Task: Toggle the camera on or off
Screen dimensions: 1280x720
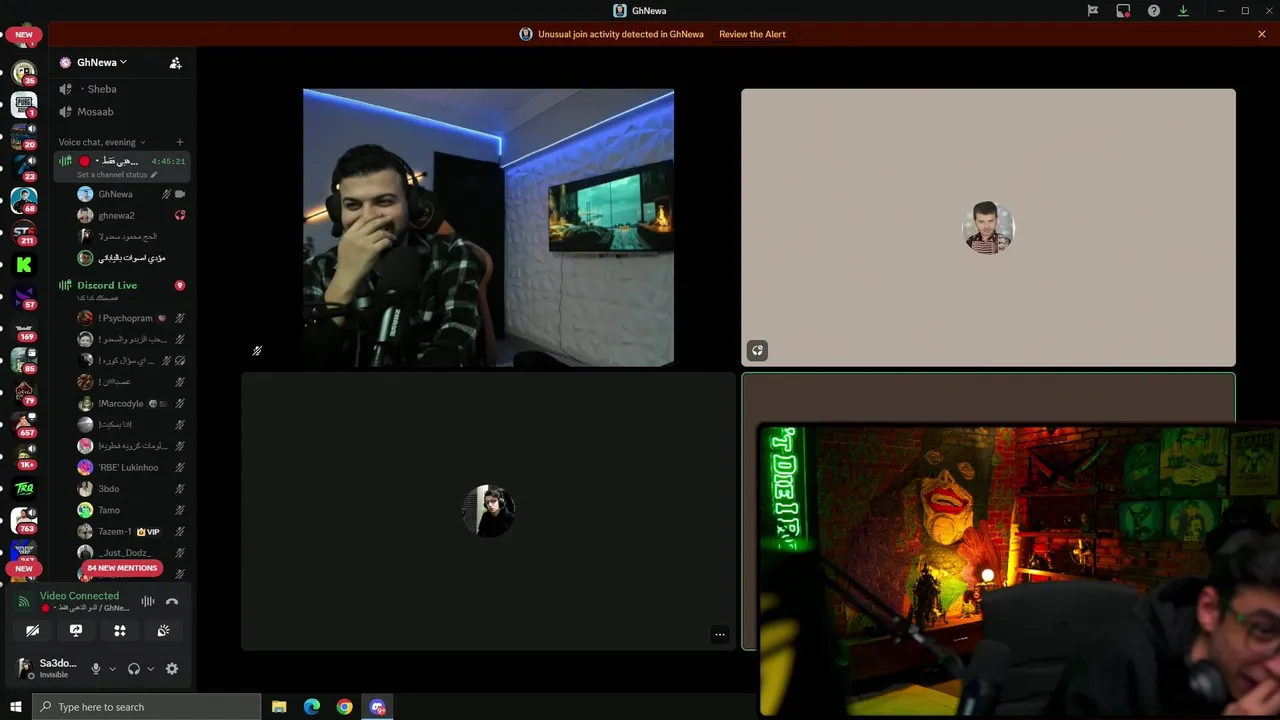Action: 32,630
